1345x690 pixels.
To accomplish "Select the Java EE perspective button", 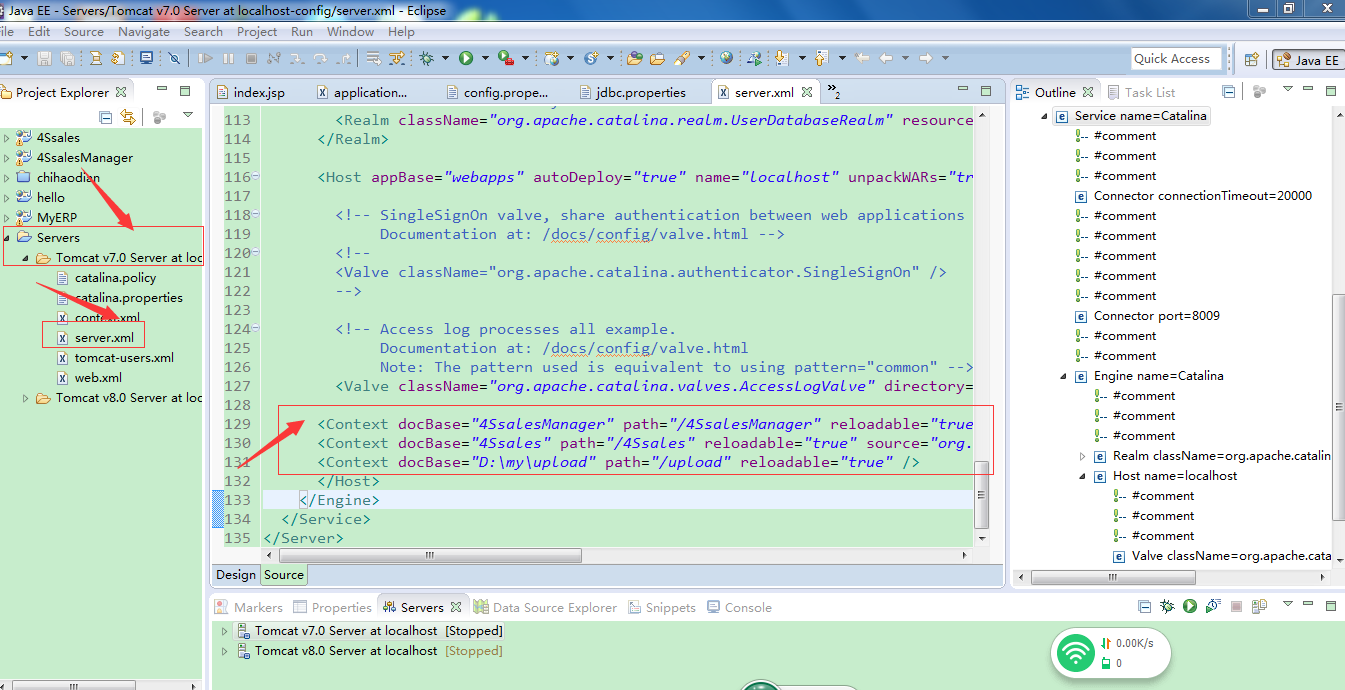I will 1307,59.
